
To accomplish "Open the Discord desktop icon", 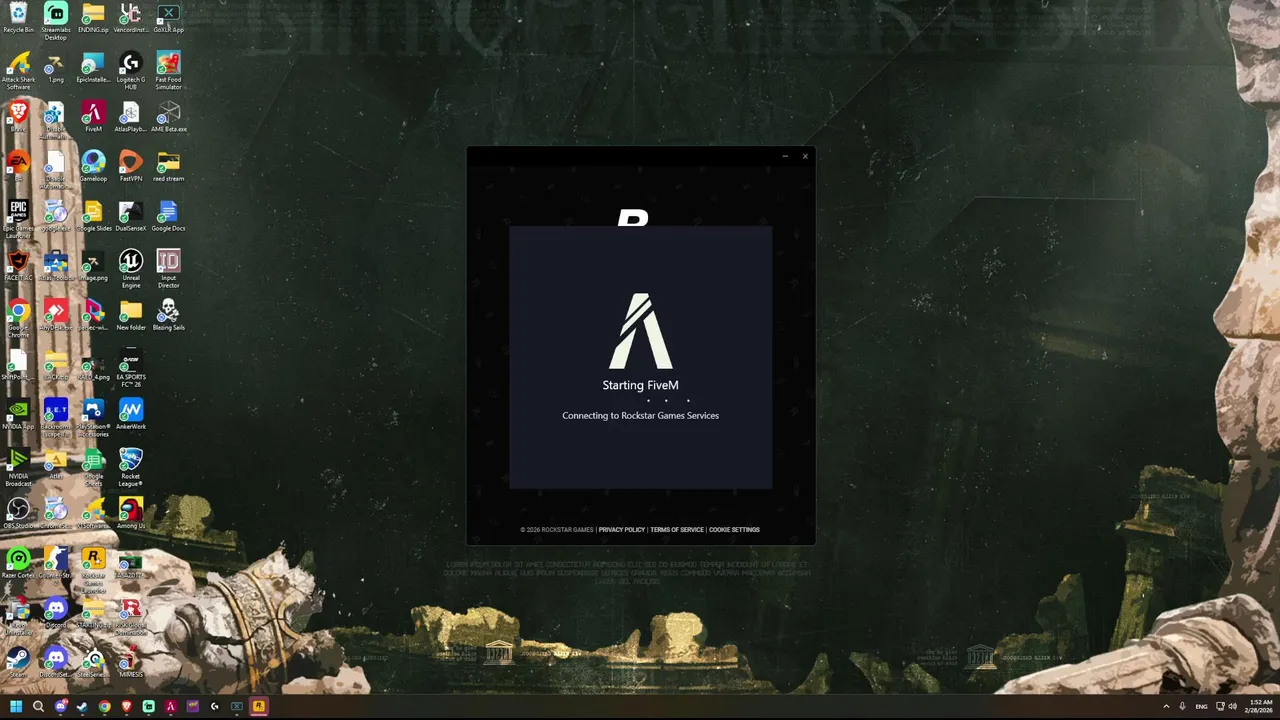I will (x=56, y=613).
